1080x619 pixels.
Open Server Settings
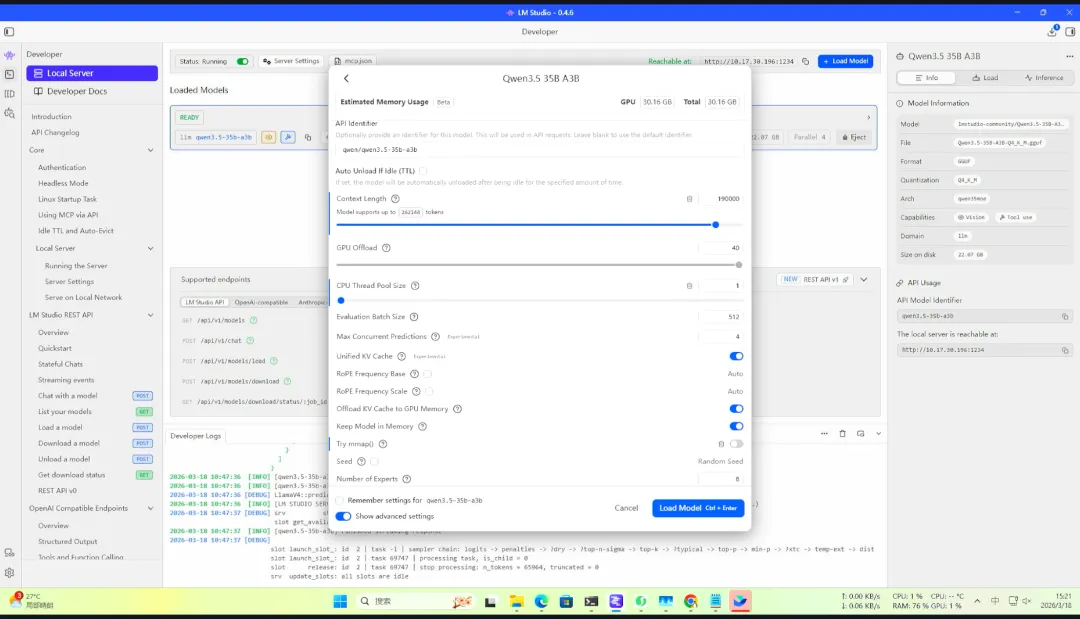pos(291,61)
